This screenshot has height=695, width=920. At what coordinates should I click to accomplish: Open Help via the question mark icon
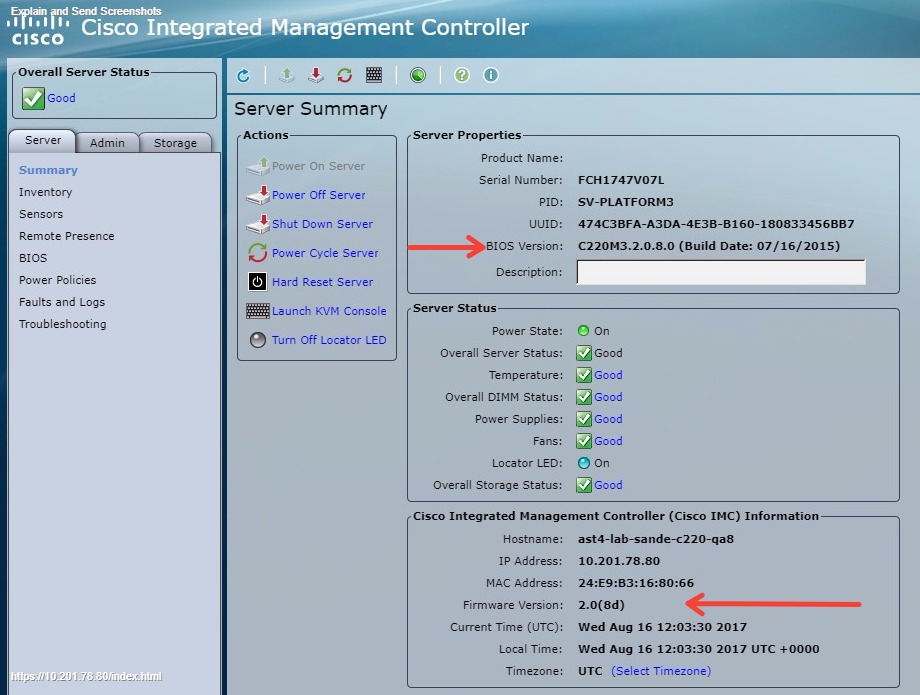460,74
